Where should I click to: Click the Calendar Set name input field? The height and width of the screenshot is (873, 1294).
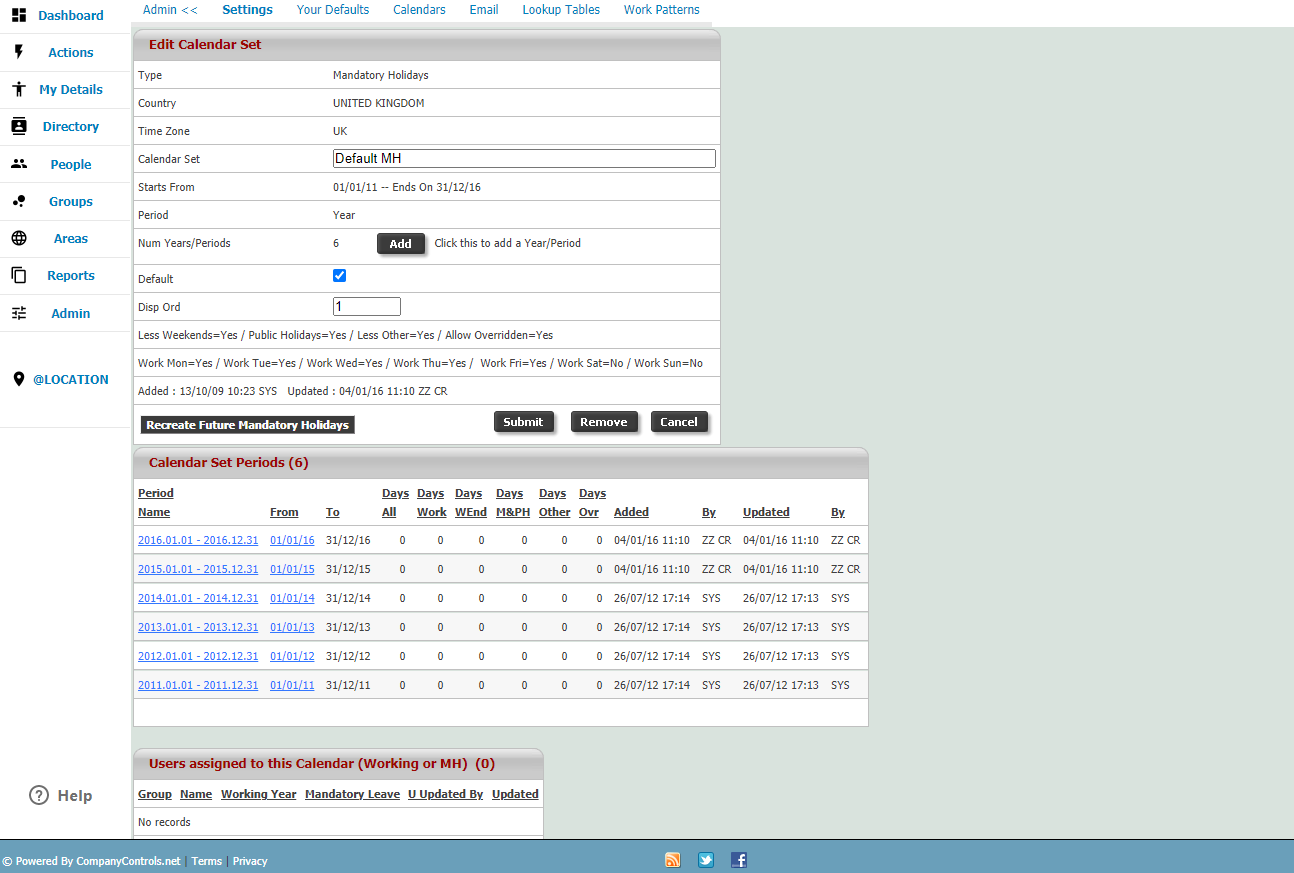pos(524,158)
